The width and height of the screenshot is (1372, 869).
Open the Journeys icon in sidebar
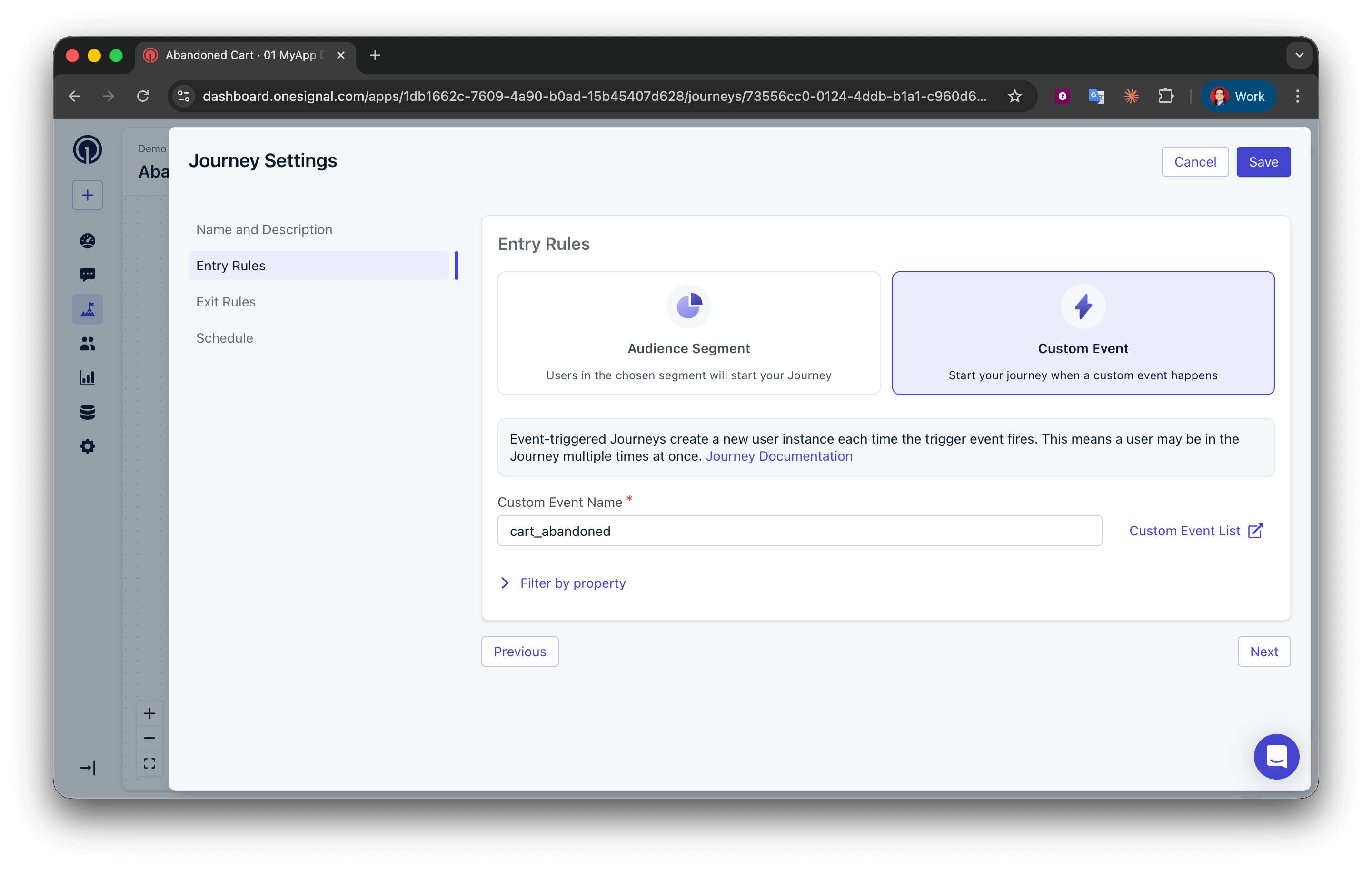point(87,309)
